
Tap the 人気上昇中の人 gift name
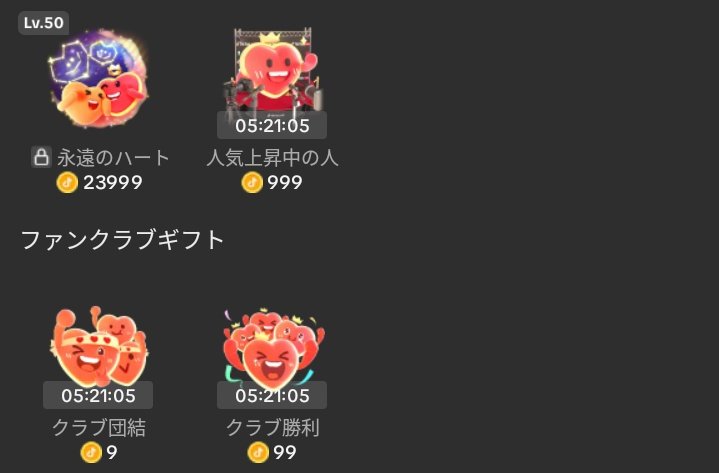[x=272, y=158]
